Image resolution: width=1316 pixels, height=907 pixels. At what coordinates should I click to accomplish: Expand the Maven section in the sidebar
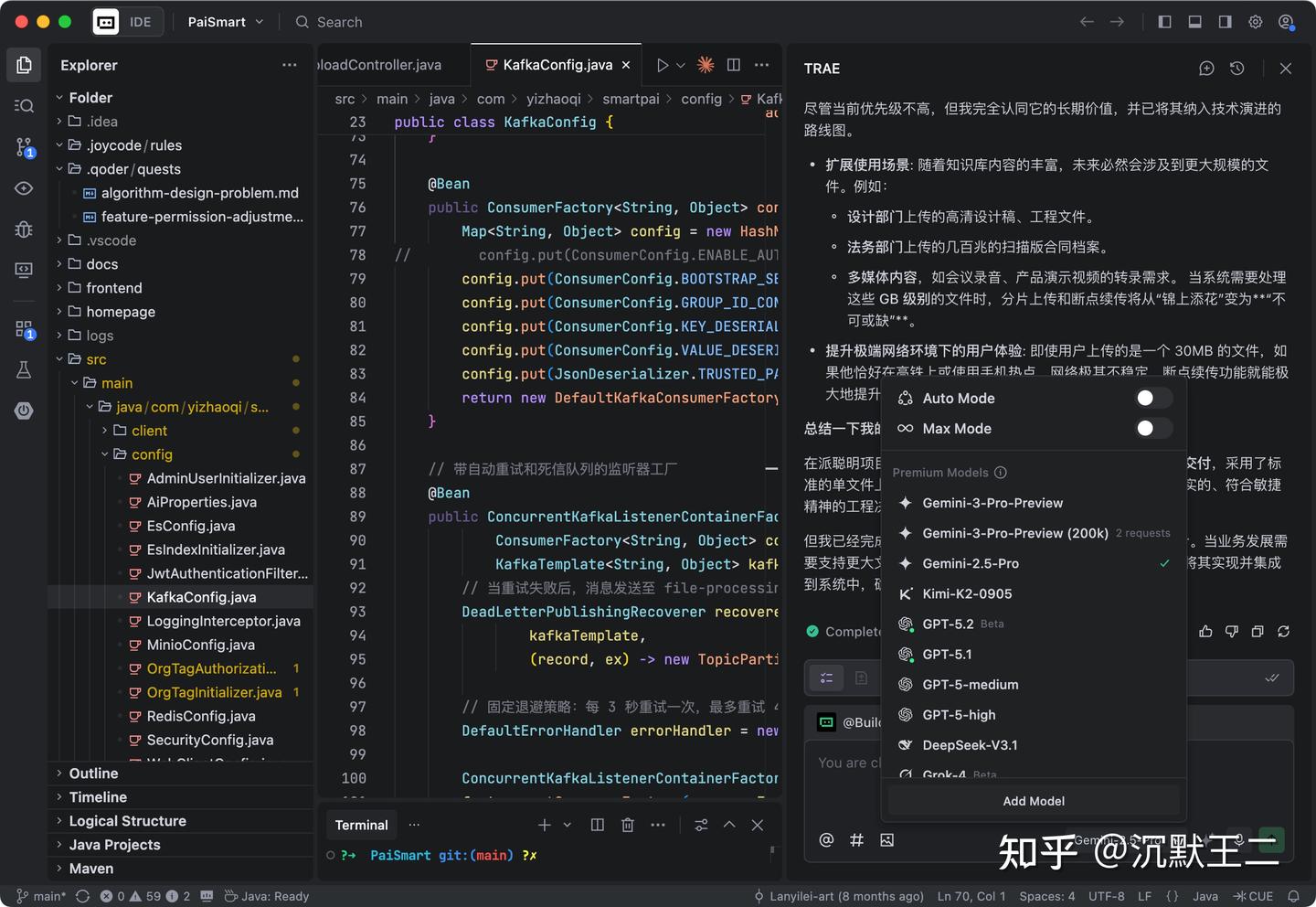tap(91, 868)
